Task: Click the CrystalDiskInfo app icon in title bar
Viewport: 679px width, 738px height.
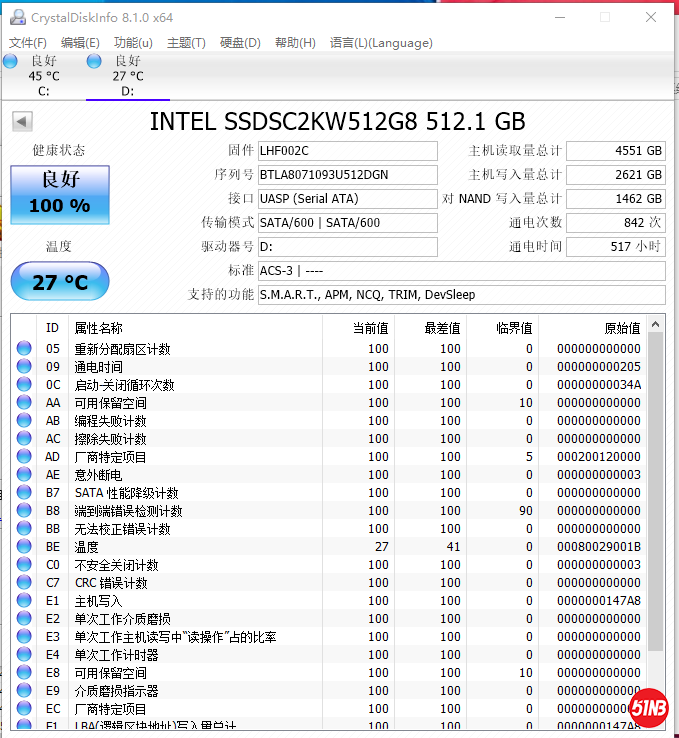Action: 18,17
